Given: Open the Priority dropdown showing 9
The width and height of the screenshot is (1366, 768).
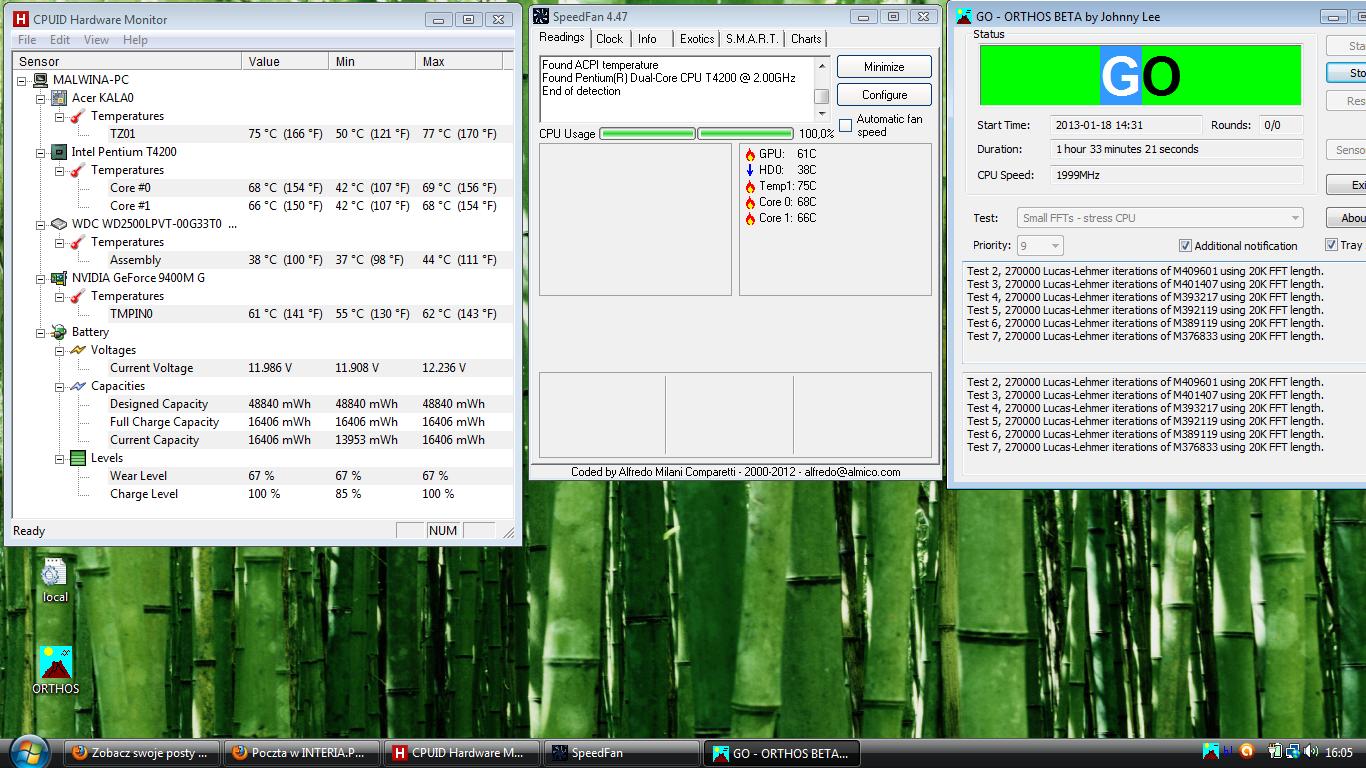Looking at the screenshot, I should point(1040,245).
